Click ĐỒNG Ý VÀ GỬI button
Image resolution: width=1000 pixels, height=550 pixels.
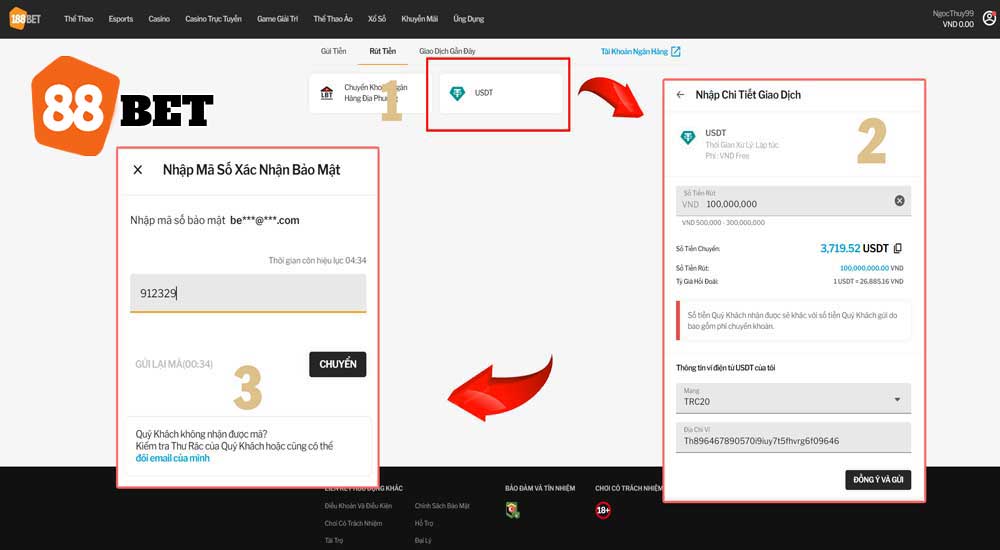(x=878, y=480)
